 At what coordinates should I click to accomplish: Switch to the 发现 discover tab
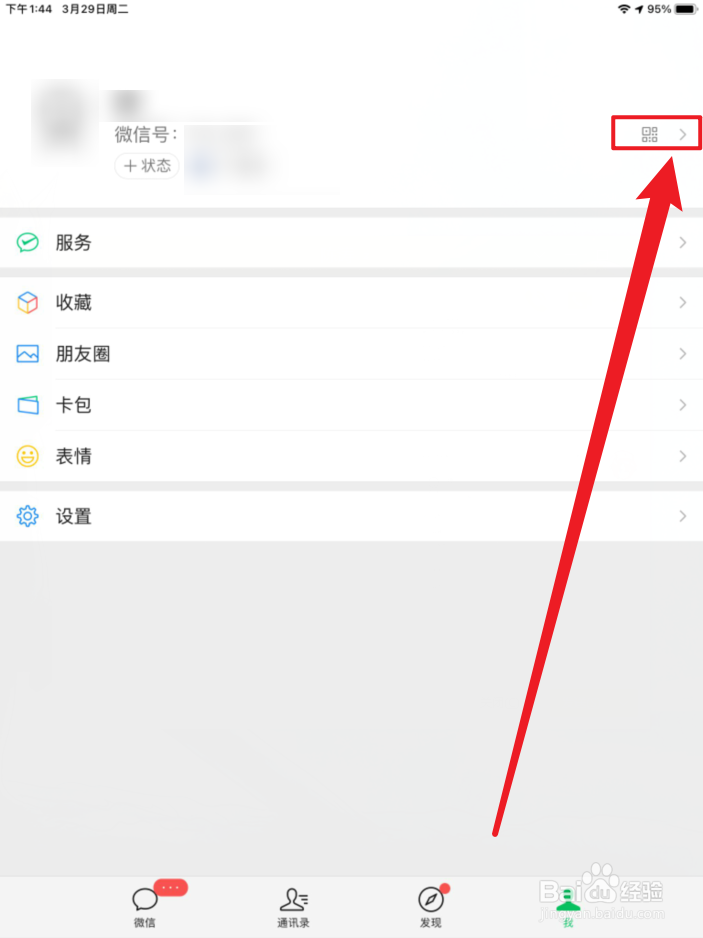431,906
